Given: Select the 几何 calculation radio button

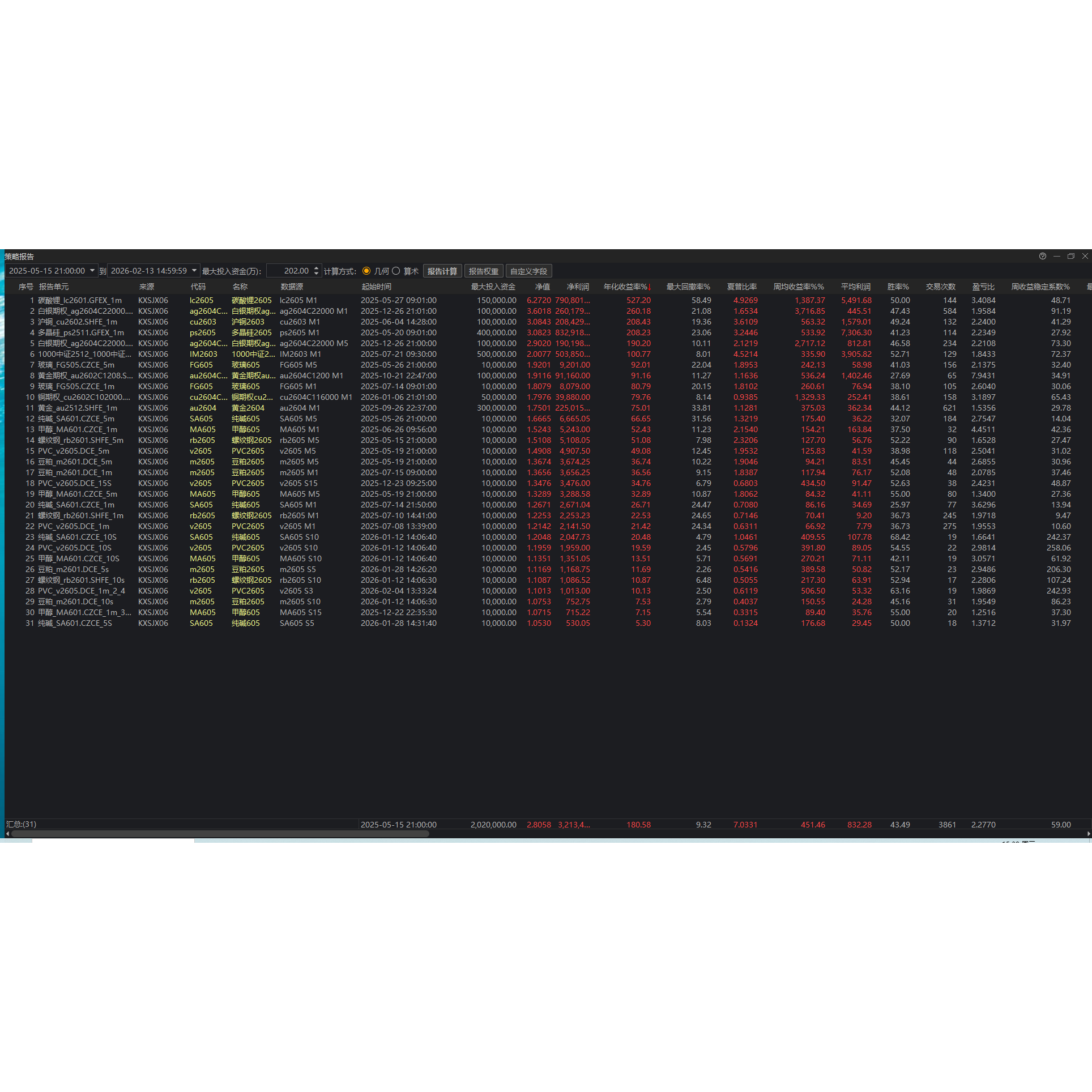Looking at the screenshot, I should [x=366, y=271].
